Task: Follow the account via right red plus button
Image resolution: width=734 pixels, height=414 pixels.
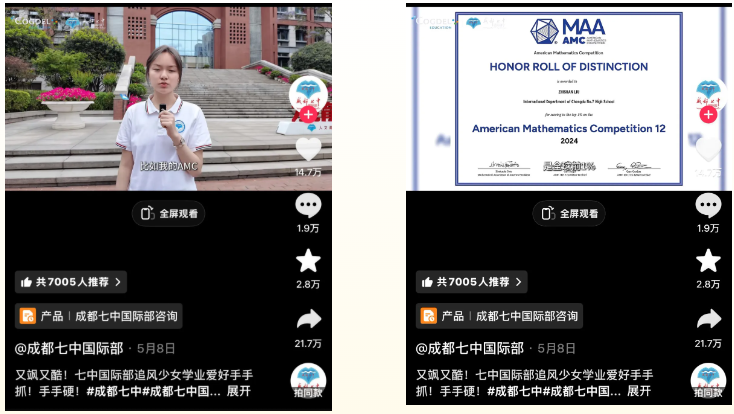Action: click(x=708, y=114)
